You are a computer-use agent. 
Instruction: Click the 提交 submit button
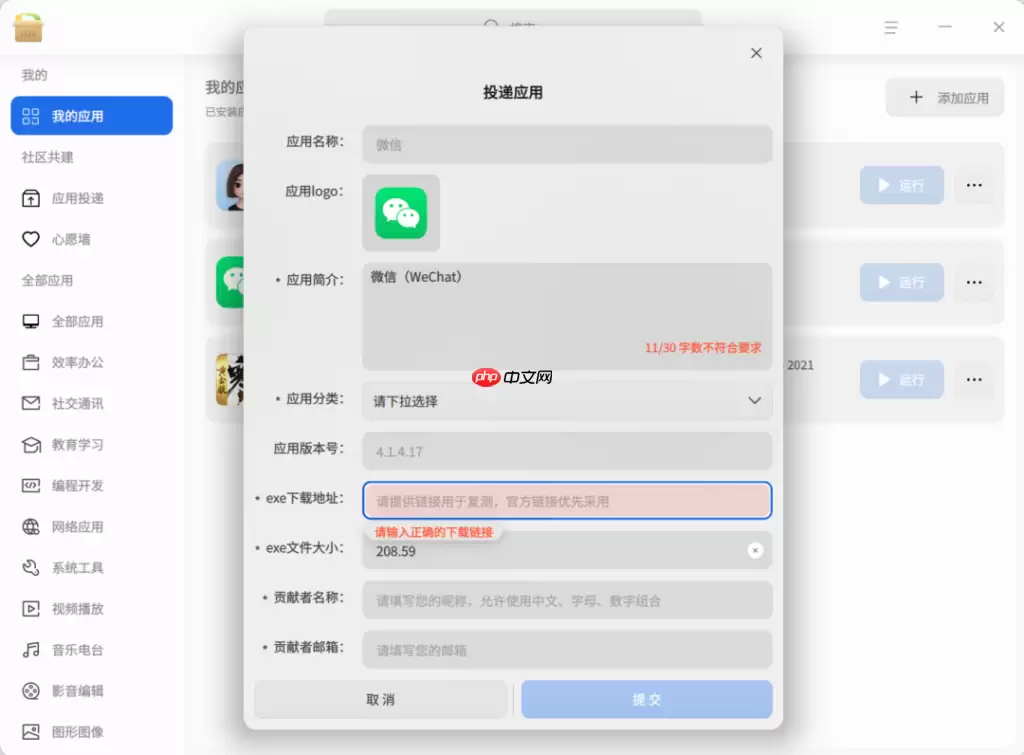646,699
